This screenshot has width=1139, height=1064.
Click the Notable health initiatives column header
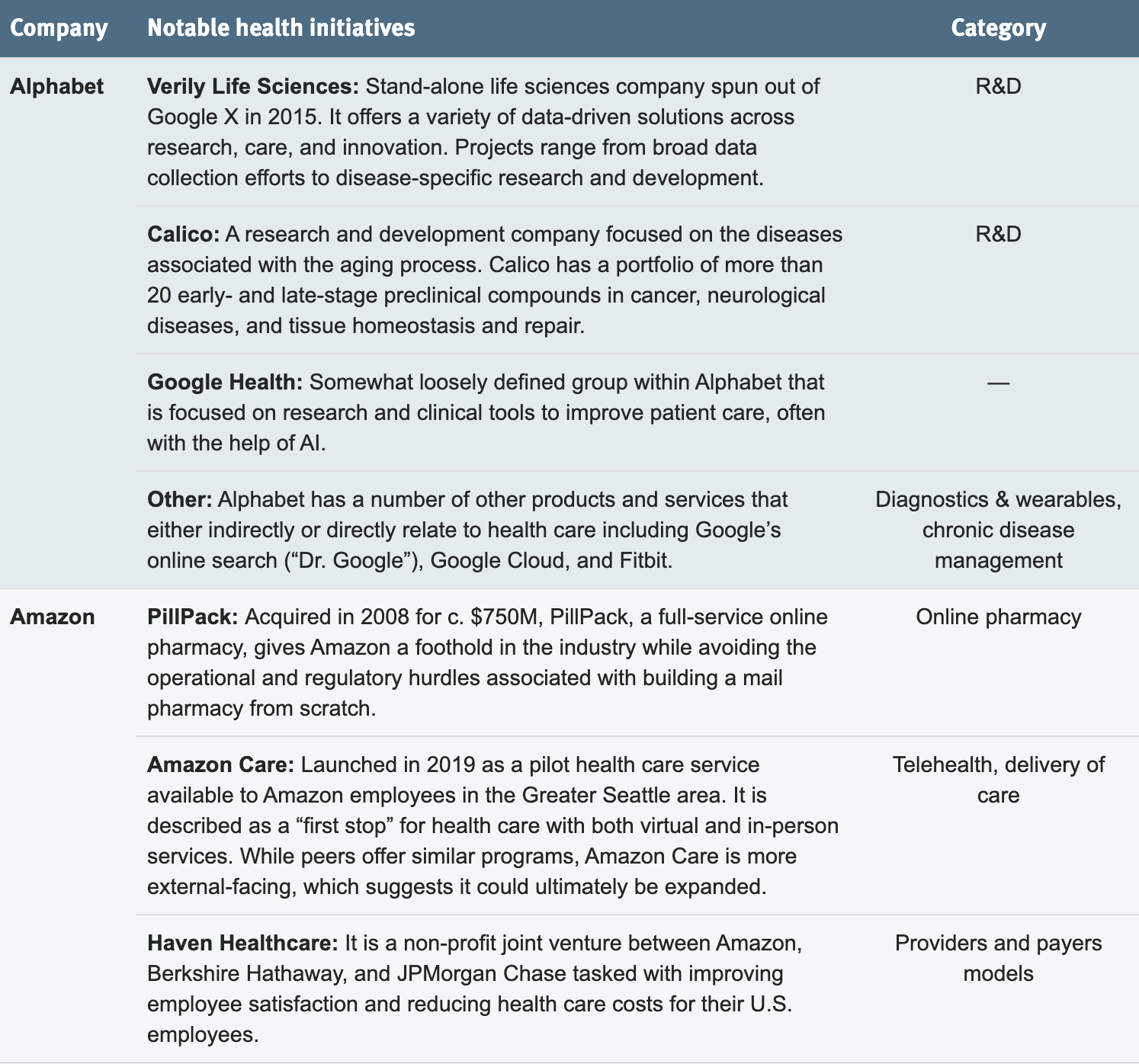(281, 28)
